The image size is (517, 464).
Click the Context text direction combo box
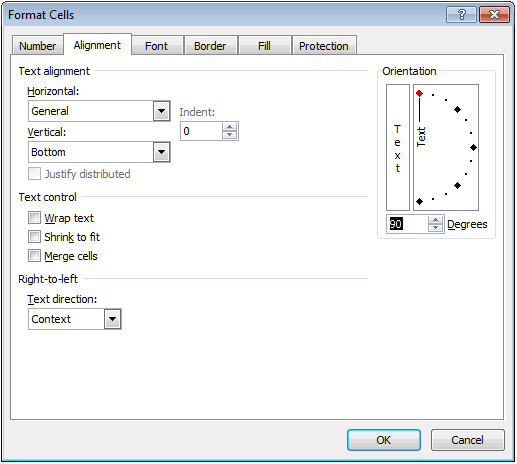75,319
